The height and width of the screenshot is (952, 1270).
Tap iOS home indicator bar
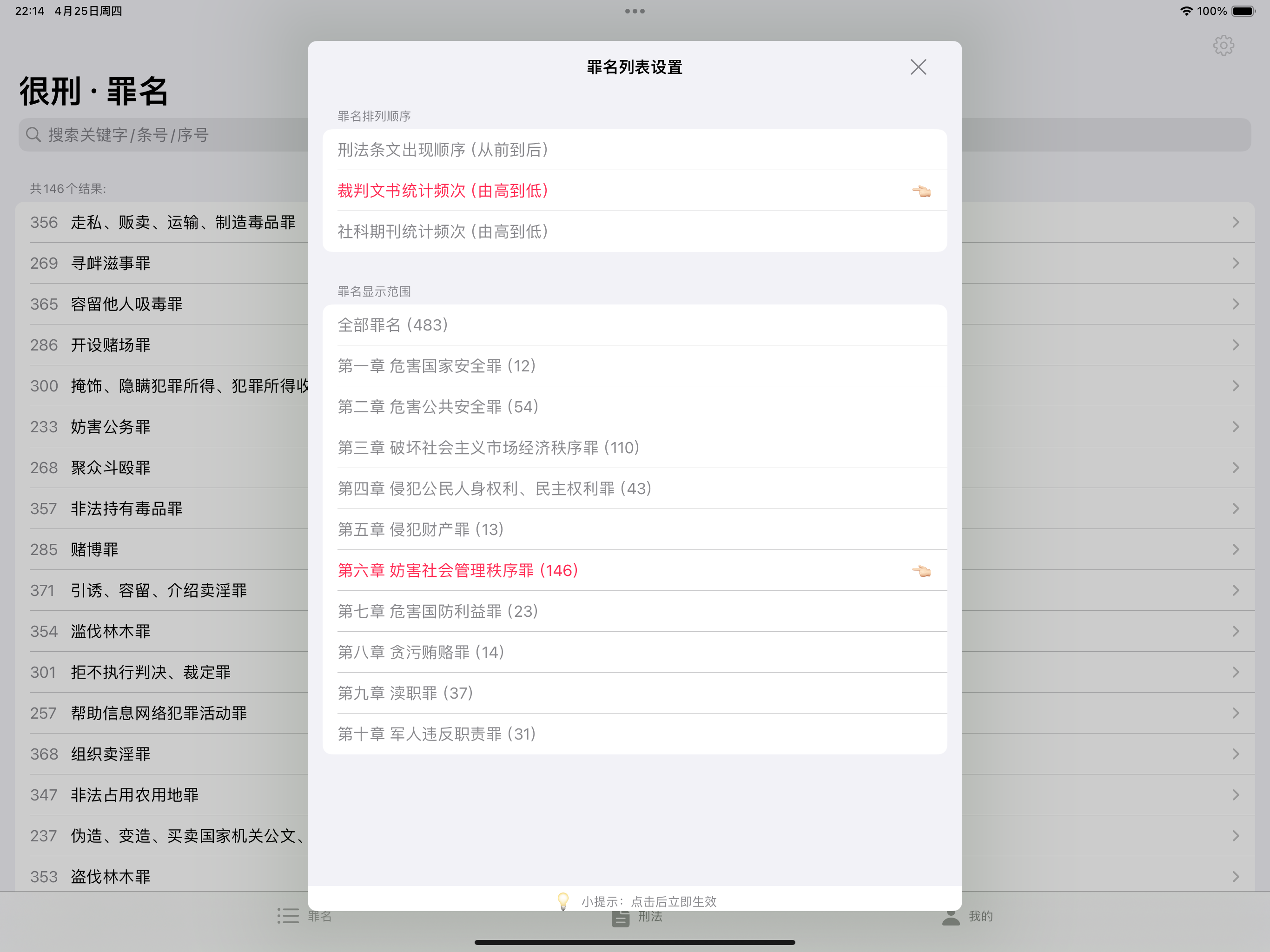pos(635,942)
